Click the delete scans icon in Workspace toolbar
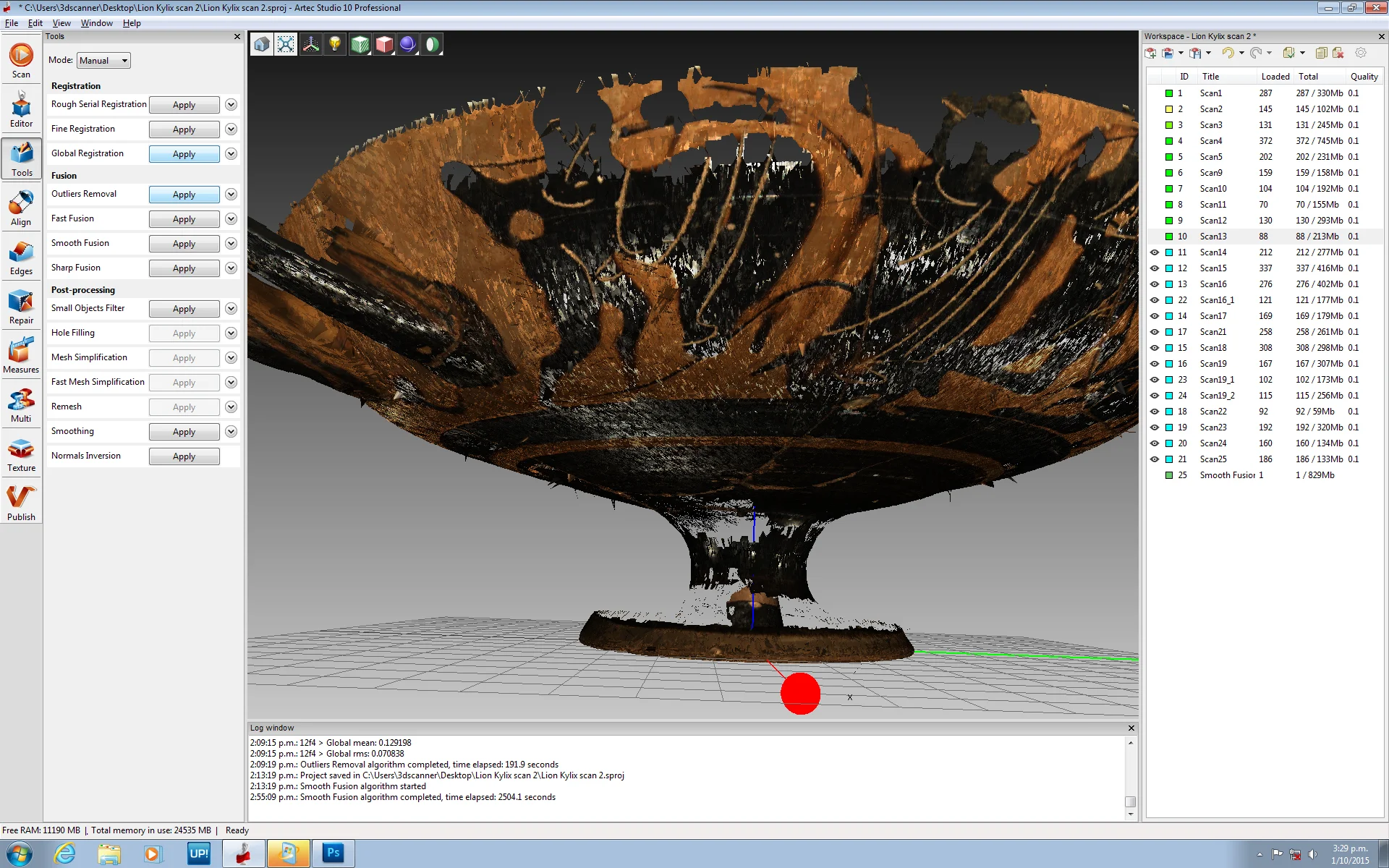This screenshot has width=1389, height=868. pyautogui.click(x=1338, y=53)
